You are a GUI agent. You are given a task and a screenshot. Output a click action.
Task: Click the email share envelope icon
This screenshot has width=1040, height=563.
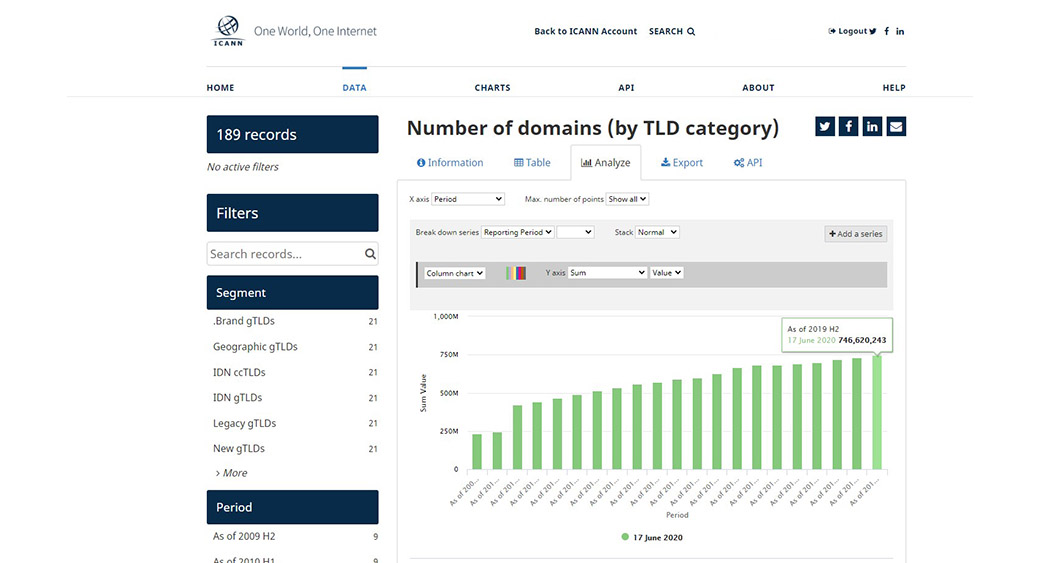(896, 126)
